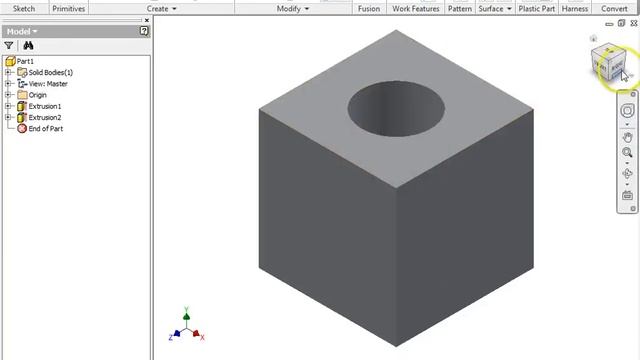The image size is (640, 360).
Task: Open the browser Filter icon
Action: point(9,46)
